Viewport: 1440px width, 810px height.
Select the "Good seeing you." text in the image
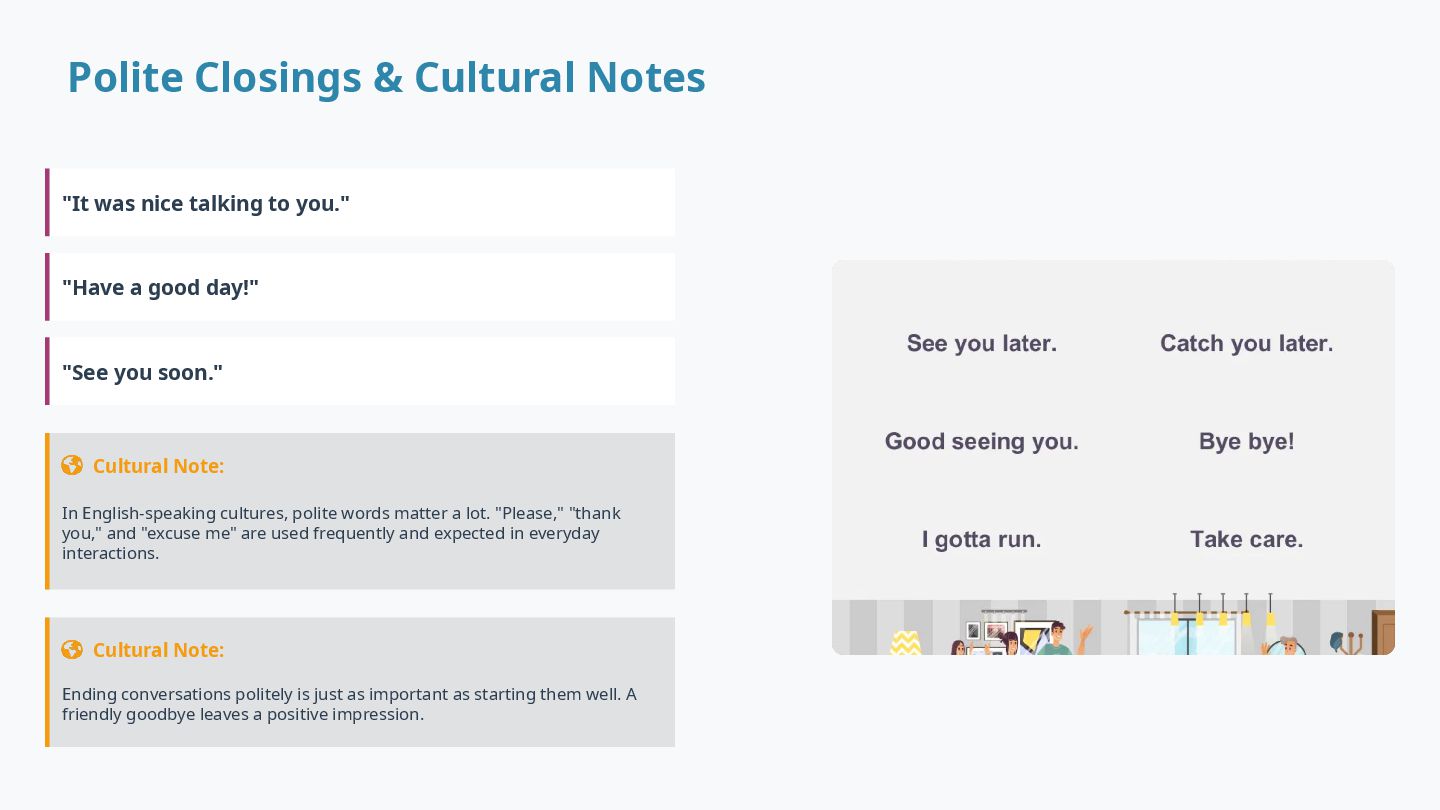pos(982,442)
